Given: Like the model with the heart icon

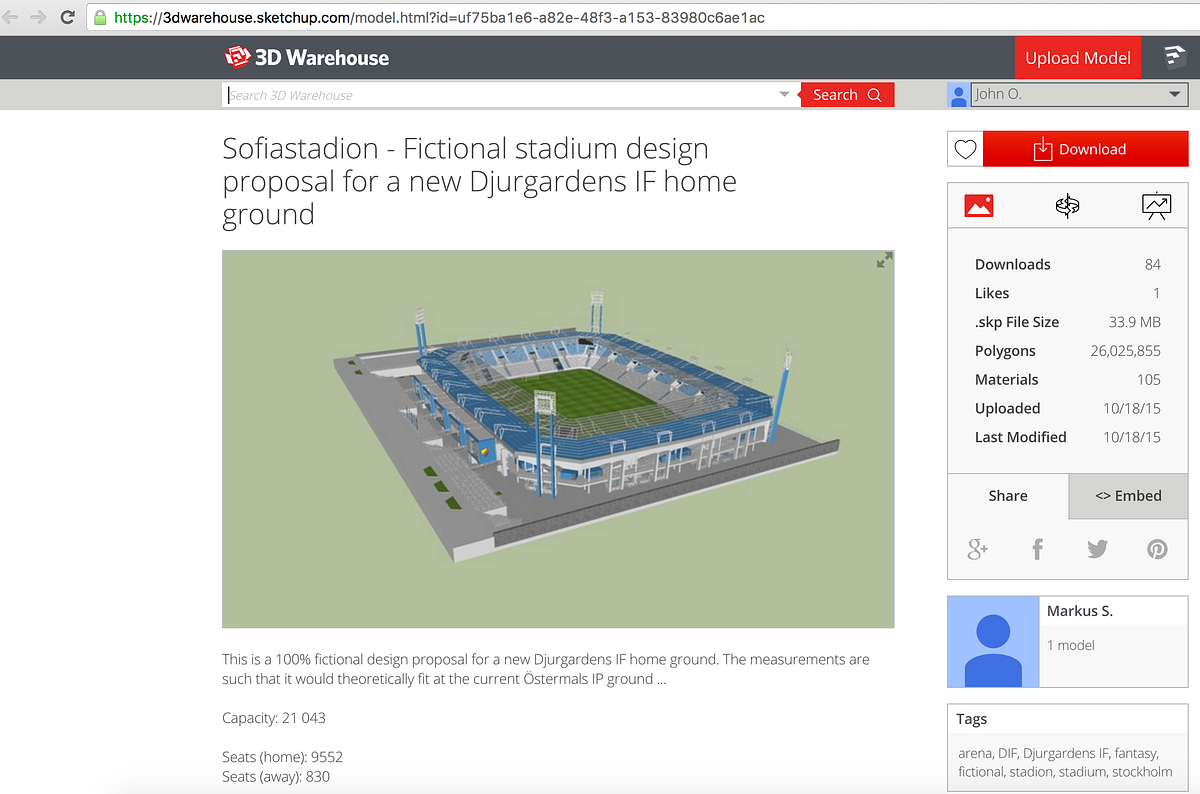Looking at the screenshot, I should [965, 149].
